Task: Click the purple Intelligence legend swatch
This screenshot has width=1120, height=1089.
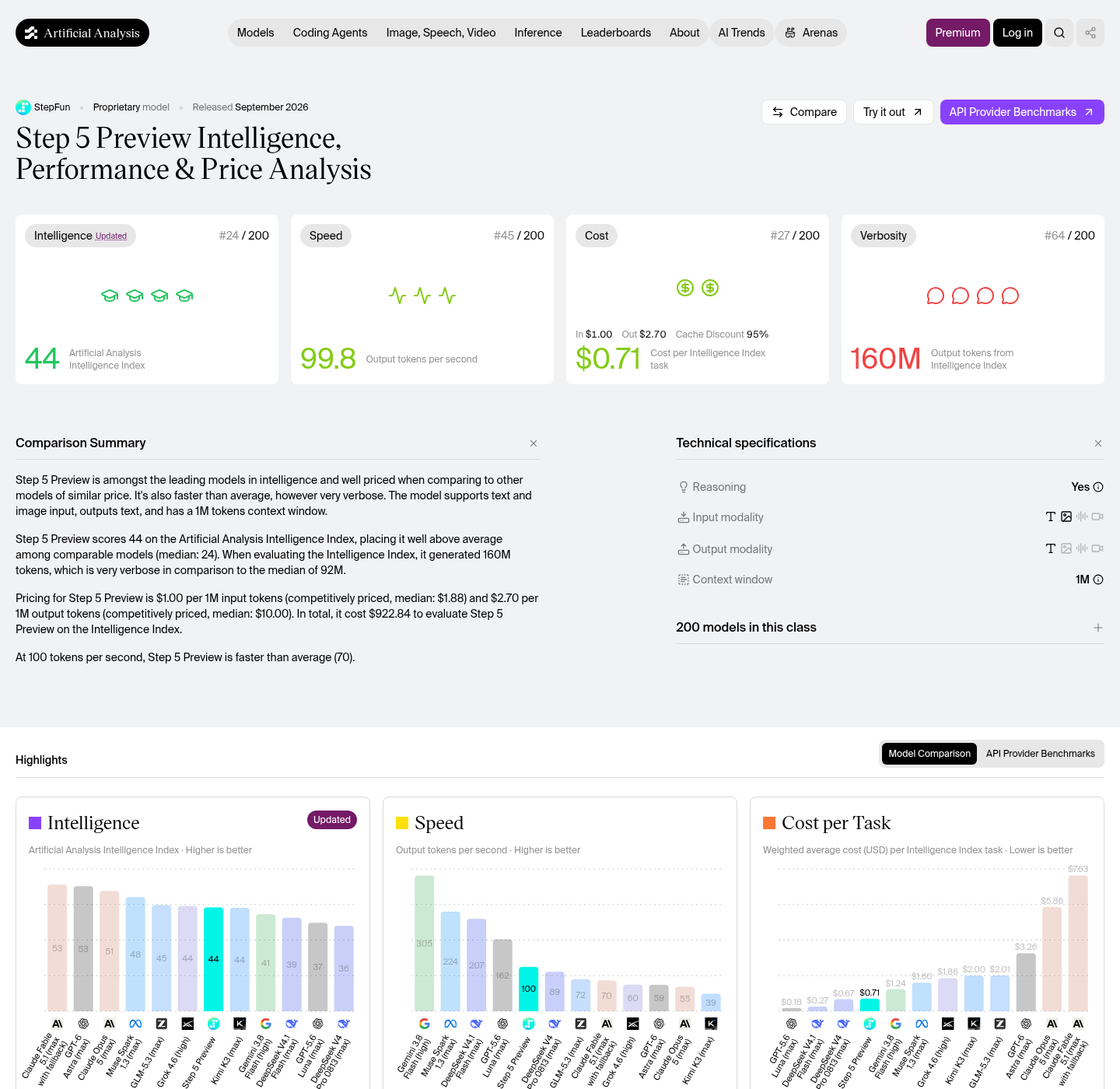Action: 35,823
